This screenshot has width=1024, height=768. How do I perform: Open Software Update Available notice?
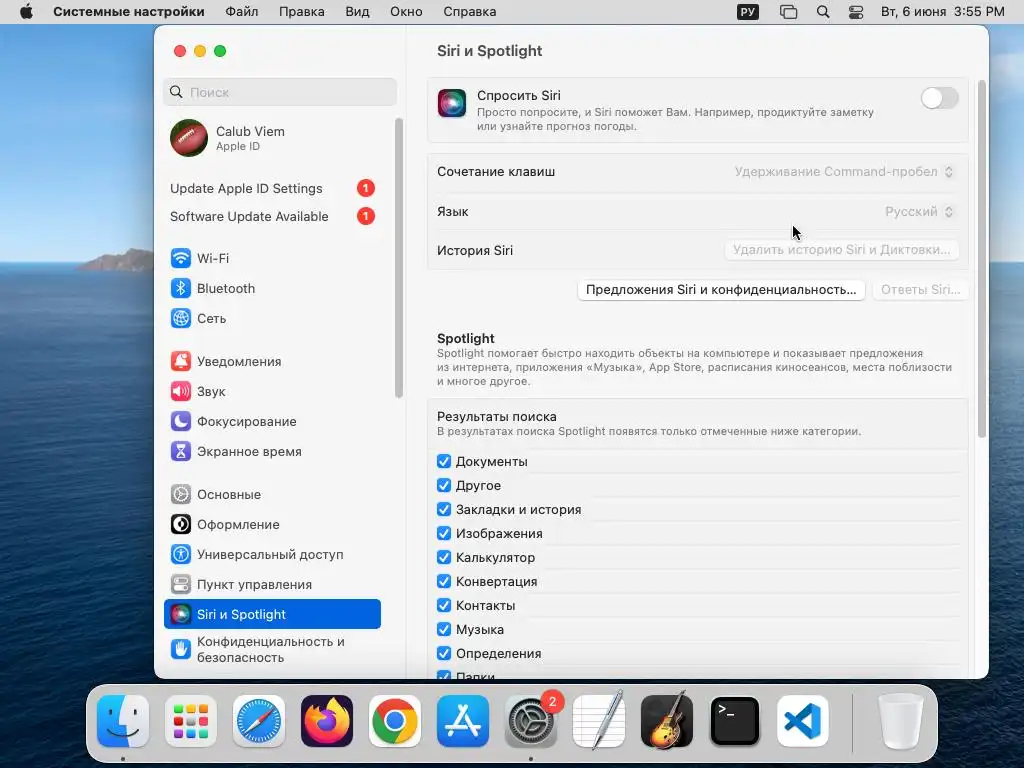[272, 216]
